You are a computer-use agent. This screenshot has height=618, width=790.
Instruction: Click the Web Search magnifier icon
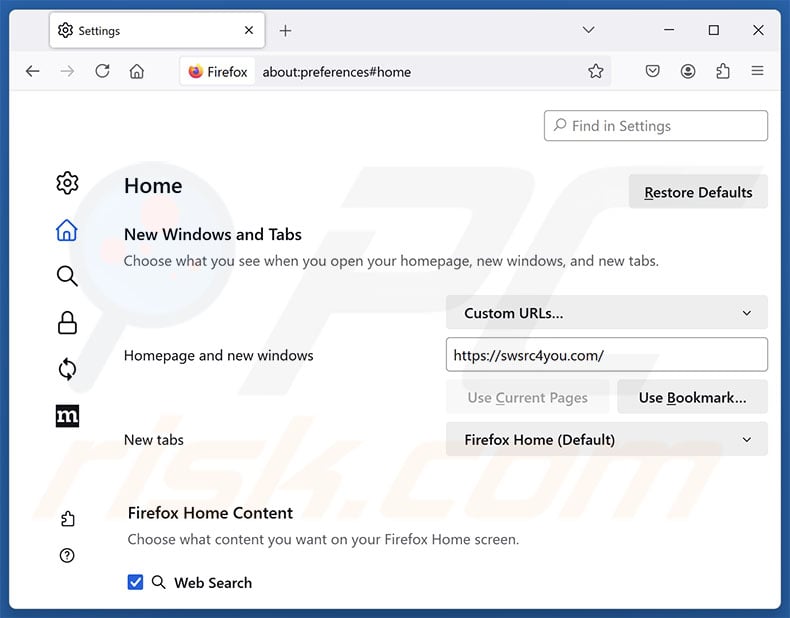coord(159,582)
